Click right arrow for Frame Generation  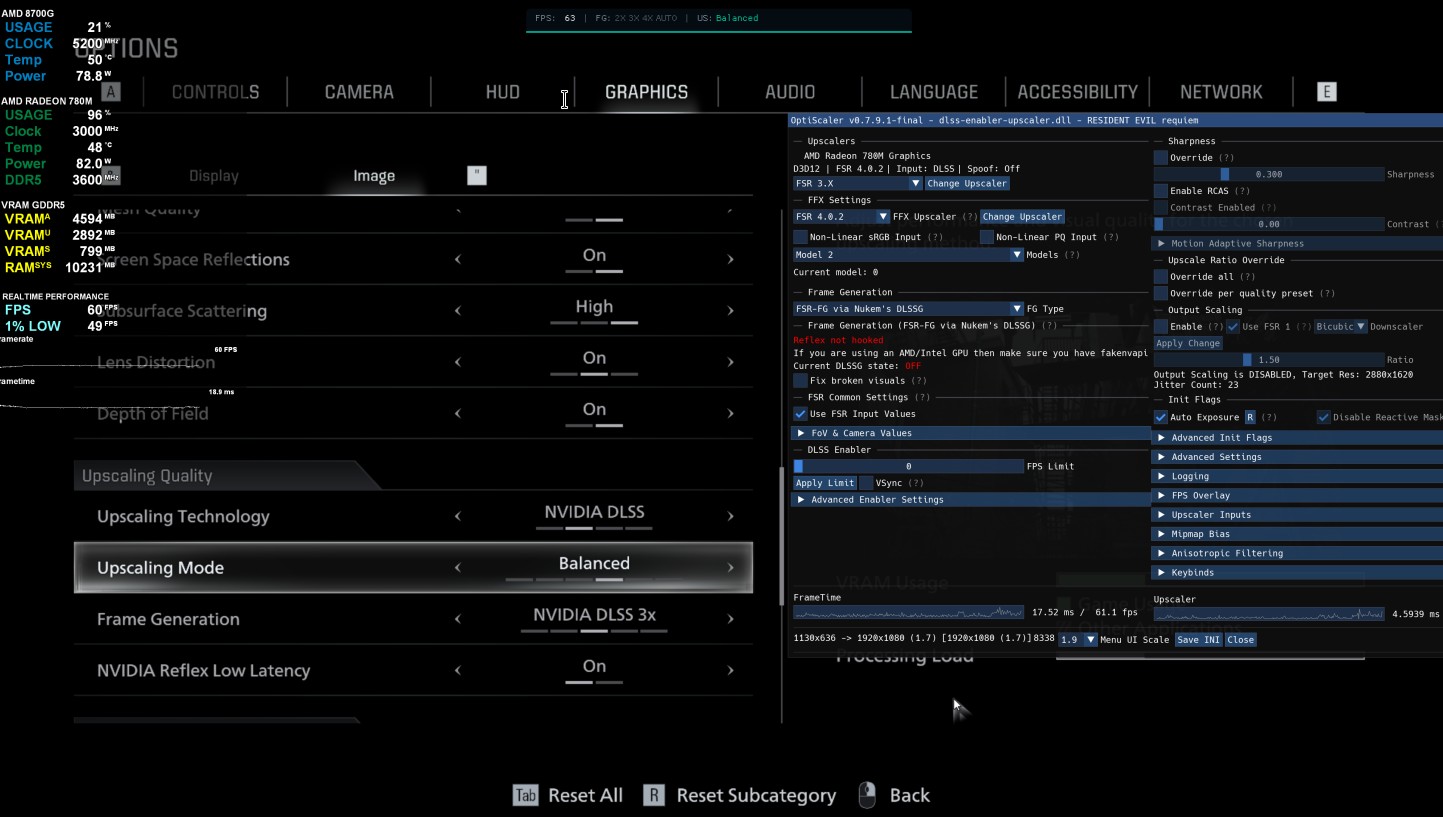click(730, 619)
